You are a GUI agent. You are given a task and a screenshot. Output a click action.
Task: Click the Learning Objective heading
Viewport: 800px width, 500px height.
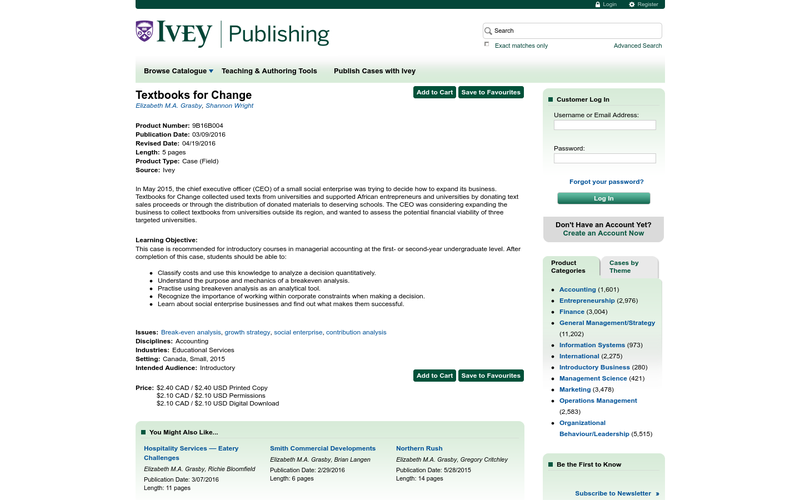[166, 240]
